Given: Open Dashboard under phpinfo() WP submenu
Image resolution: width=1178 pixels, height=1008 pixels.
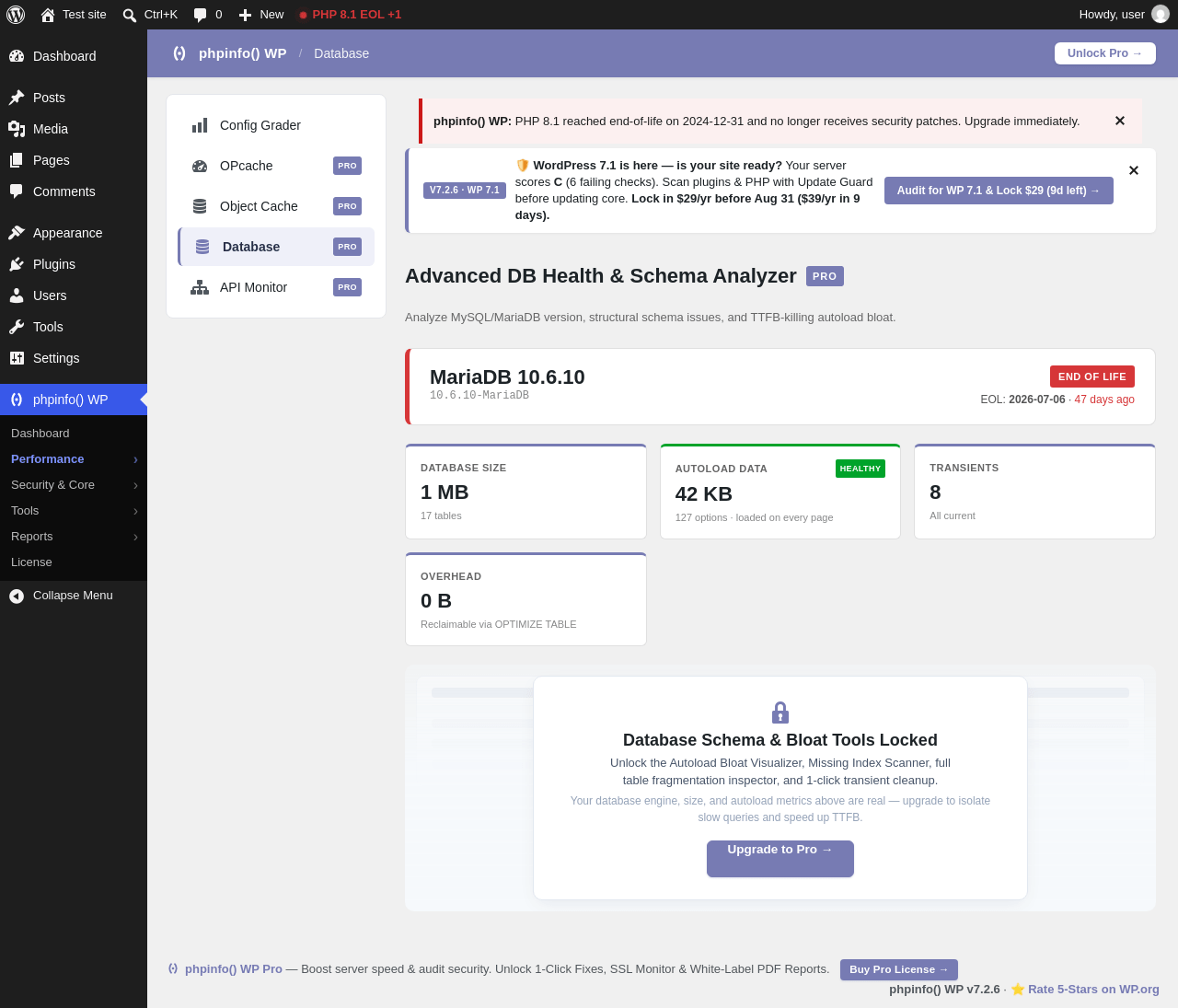Looking at the screenshot, I should point(74,434).
